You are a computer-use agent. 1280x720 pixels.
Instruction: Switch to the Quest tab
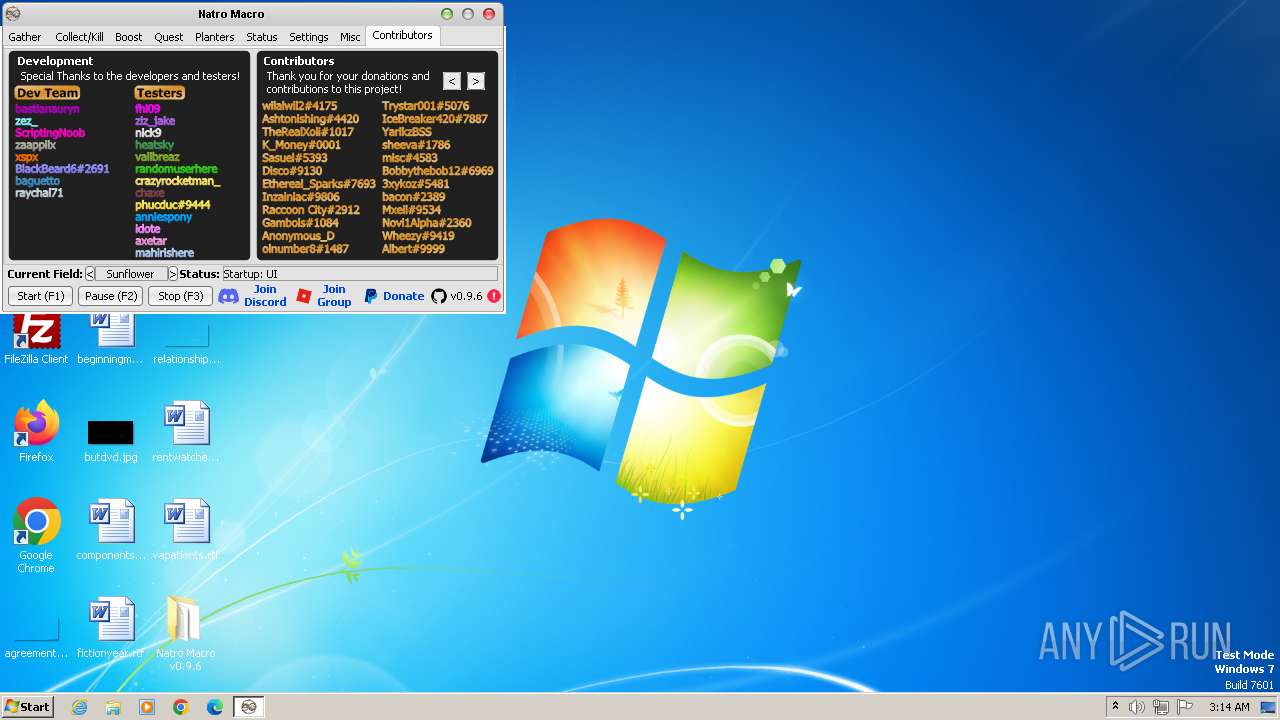coord(168,37)
